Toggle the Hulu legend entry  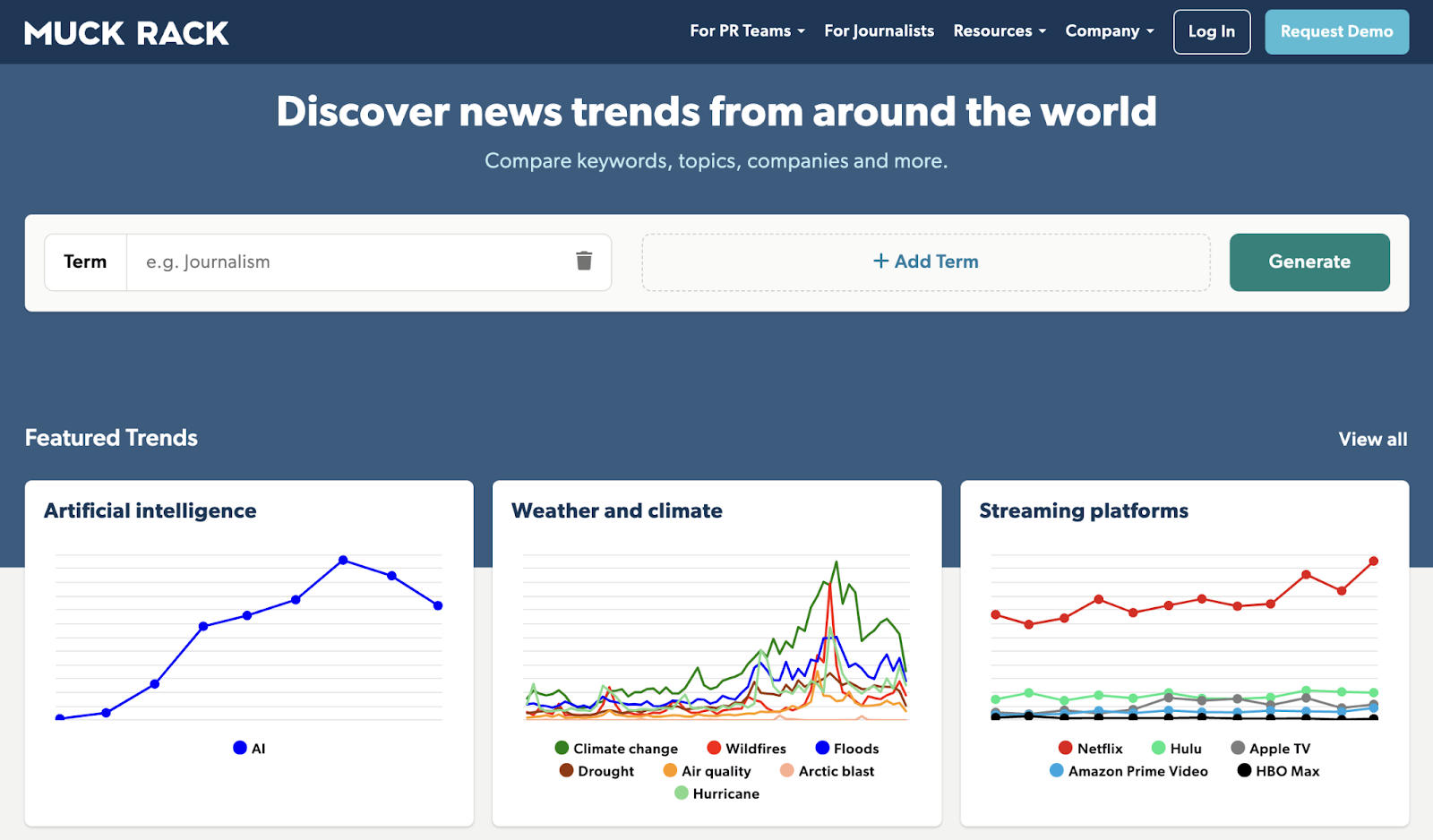(x=1176, y=749)
